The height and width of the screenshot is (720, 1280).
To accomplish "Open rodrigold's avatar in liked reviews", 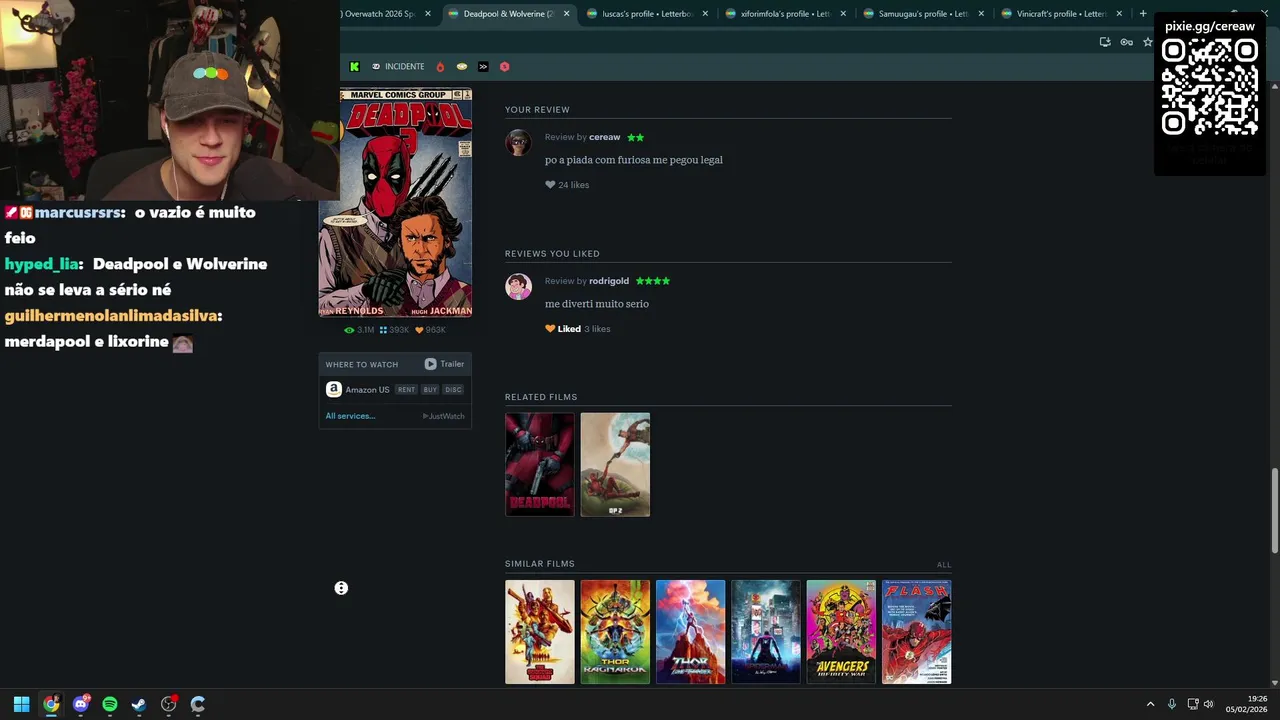I will click(x=518, y=287).
